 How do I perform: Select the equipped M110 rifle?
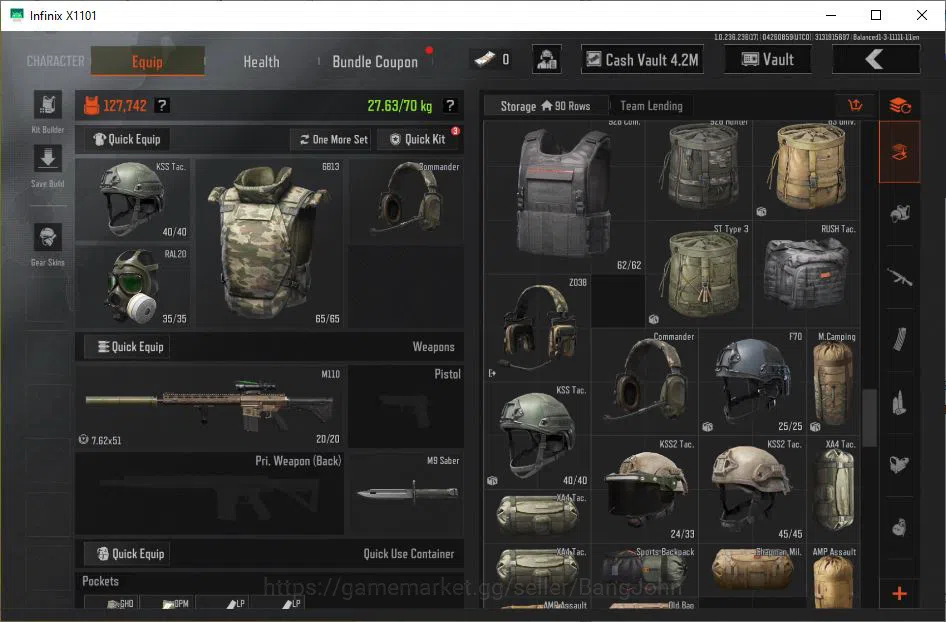(209, 407)
